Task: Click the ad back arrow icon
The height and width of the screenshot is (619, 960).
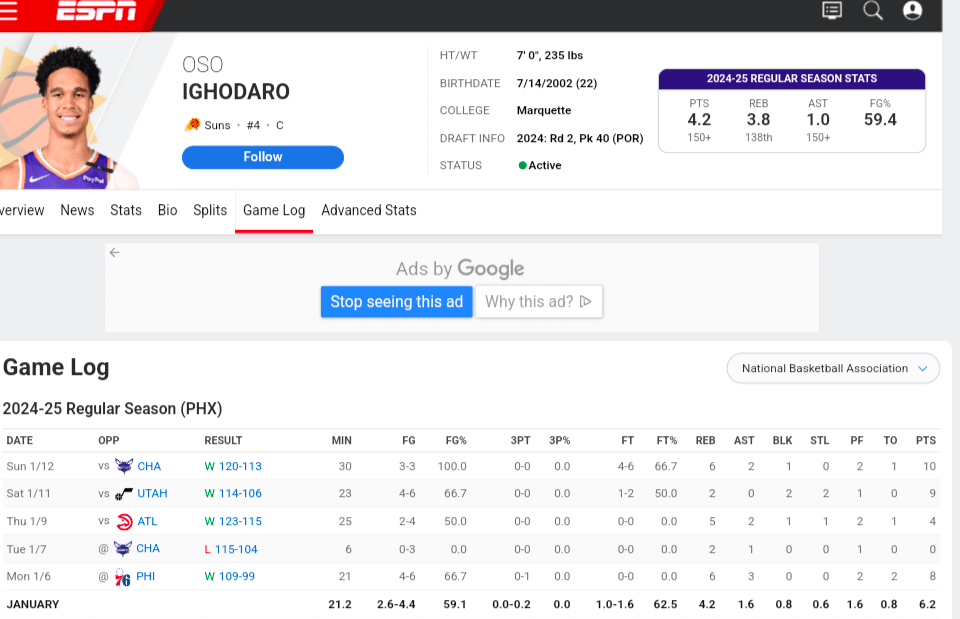Action: (115, 253)
